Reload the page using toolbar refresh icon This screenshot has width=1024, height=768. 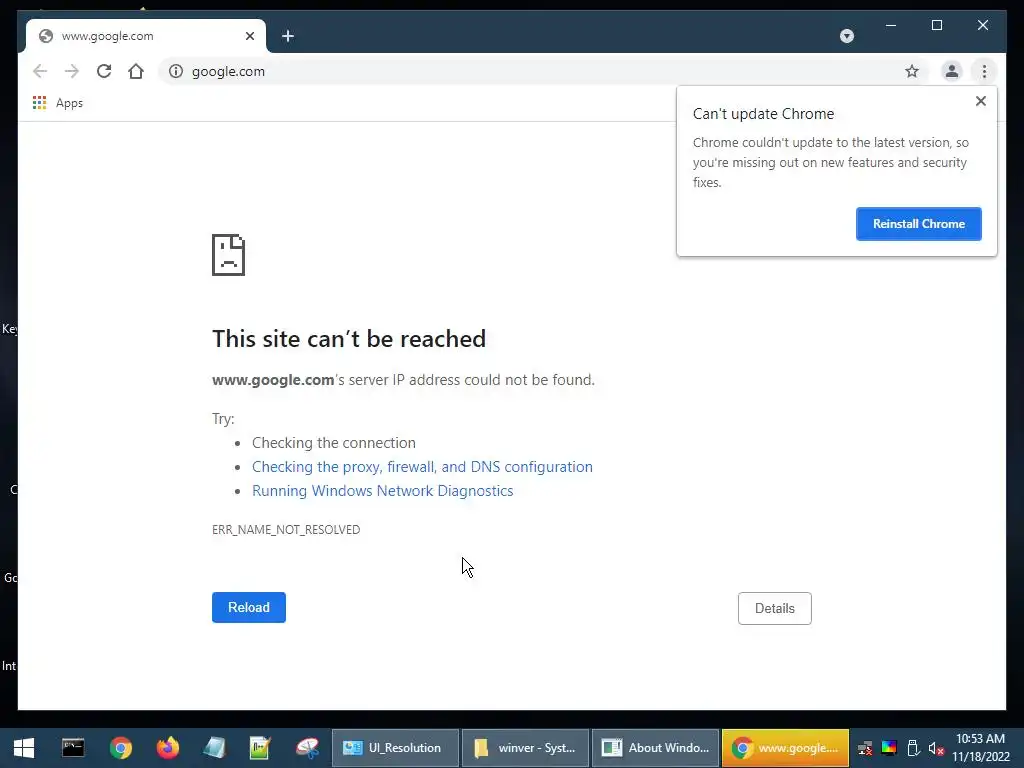[104, 71]
